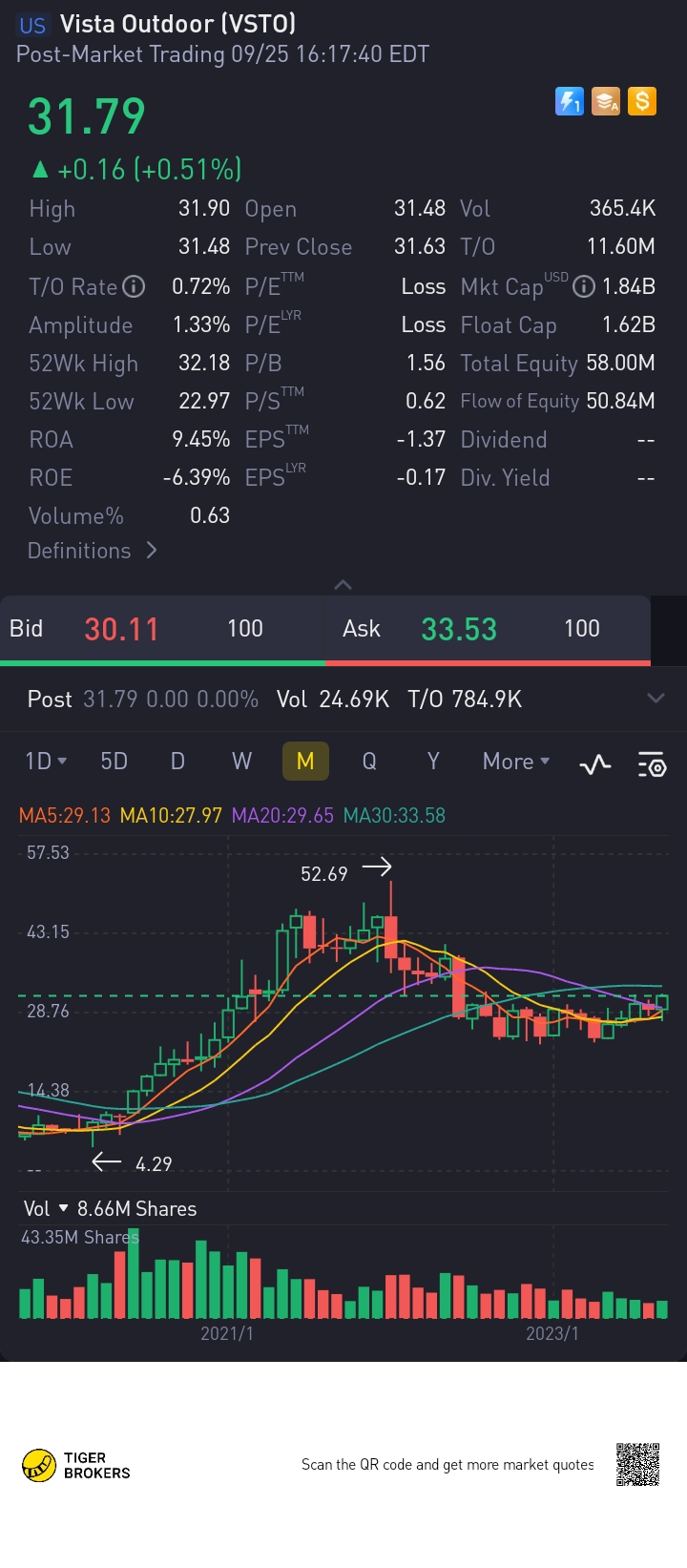Tap the US market badge

(x=32, y=25)
